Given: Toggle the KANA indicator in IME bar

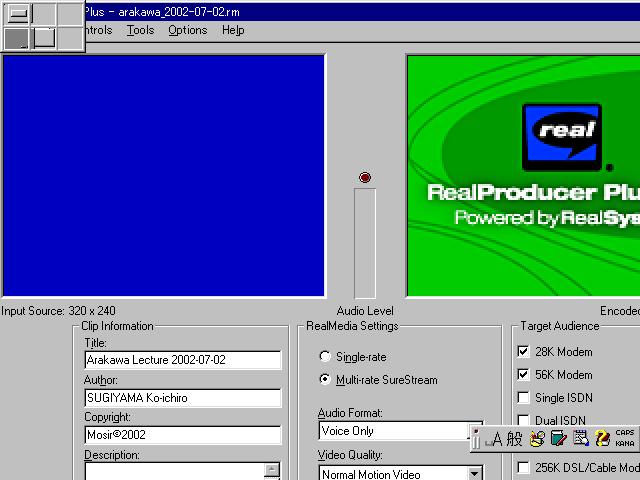Looking at the screenshot, I should 624,444.
